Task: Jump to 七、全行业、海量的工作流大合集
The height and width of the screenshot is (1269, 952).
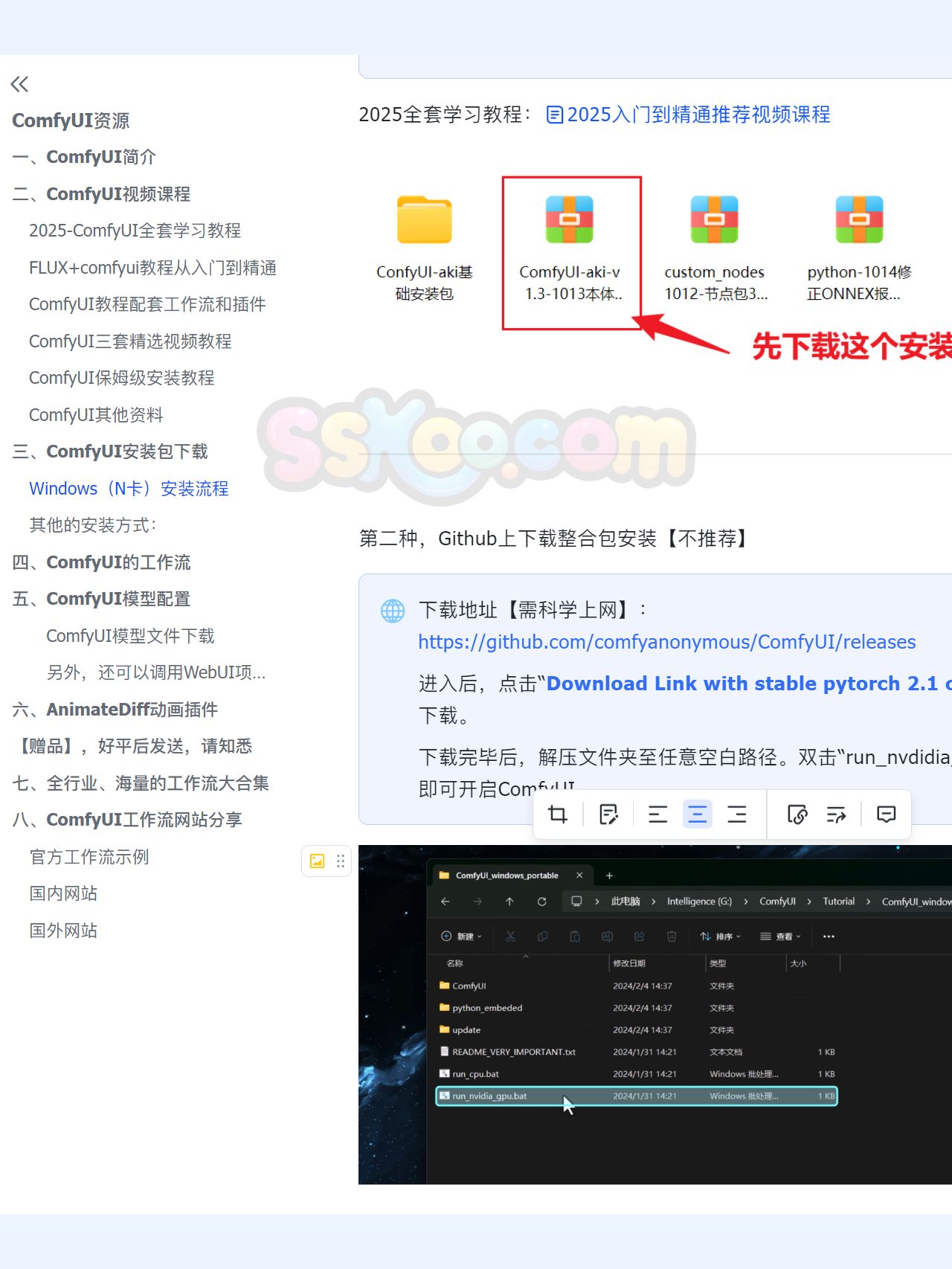Action: point(141,783)
